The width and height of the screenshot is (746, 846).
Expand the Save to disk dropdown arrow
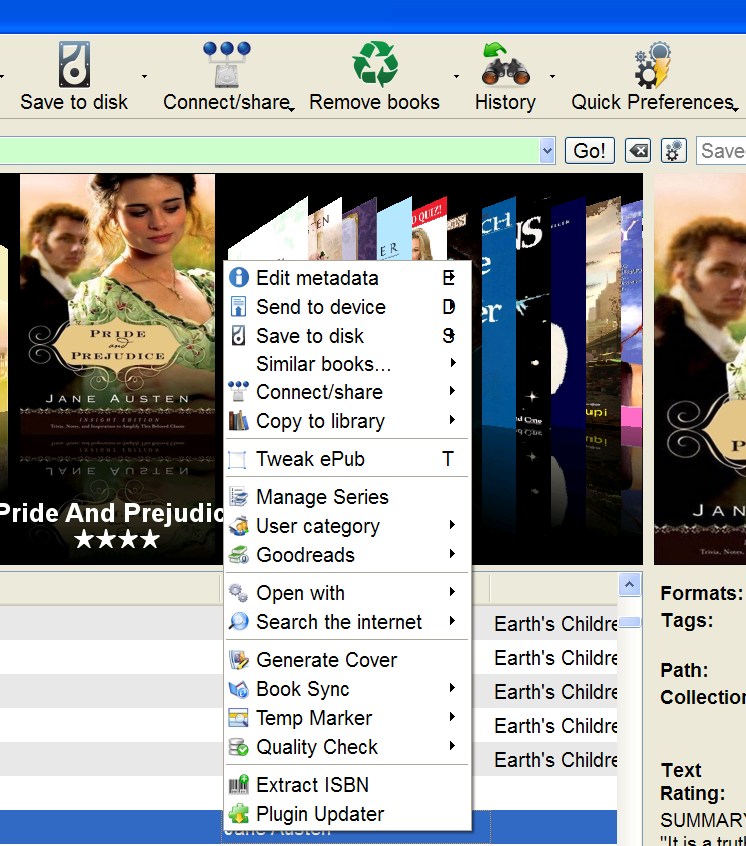(144, 77)
